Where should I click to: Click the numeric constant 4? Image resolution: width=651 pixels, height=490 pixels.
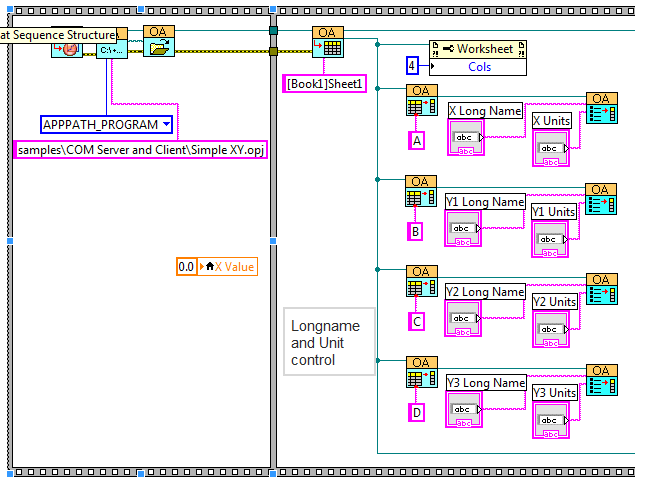tap(412, 66)
